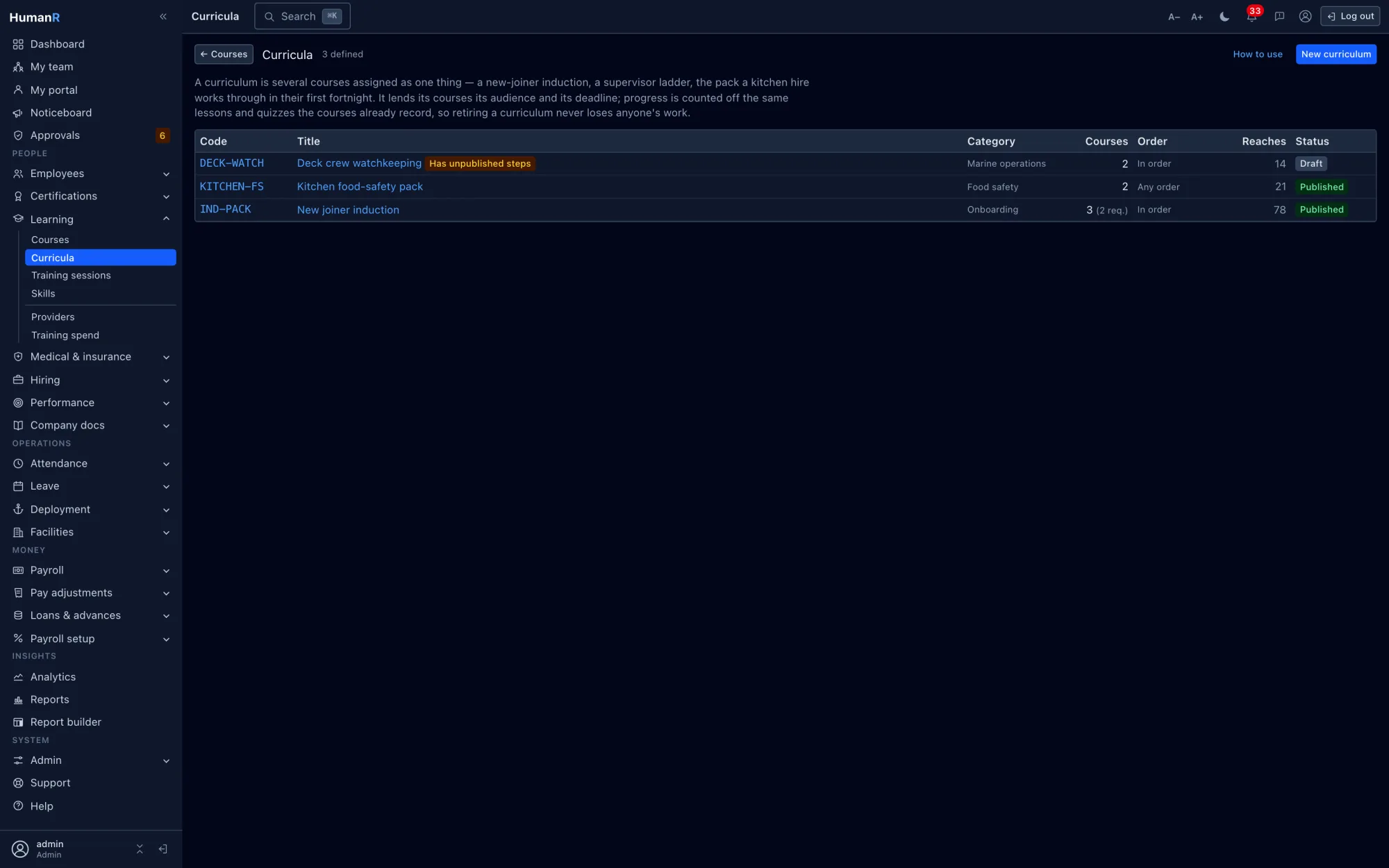Select the Curricula sidebar item
The width and height of the screenshot is (1389, 868).
(101, 258)
